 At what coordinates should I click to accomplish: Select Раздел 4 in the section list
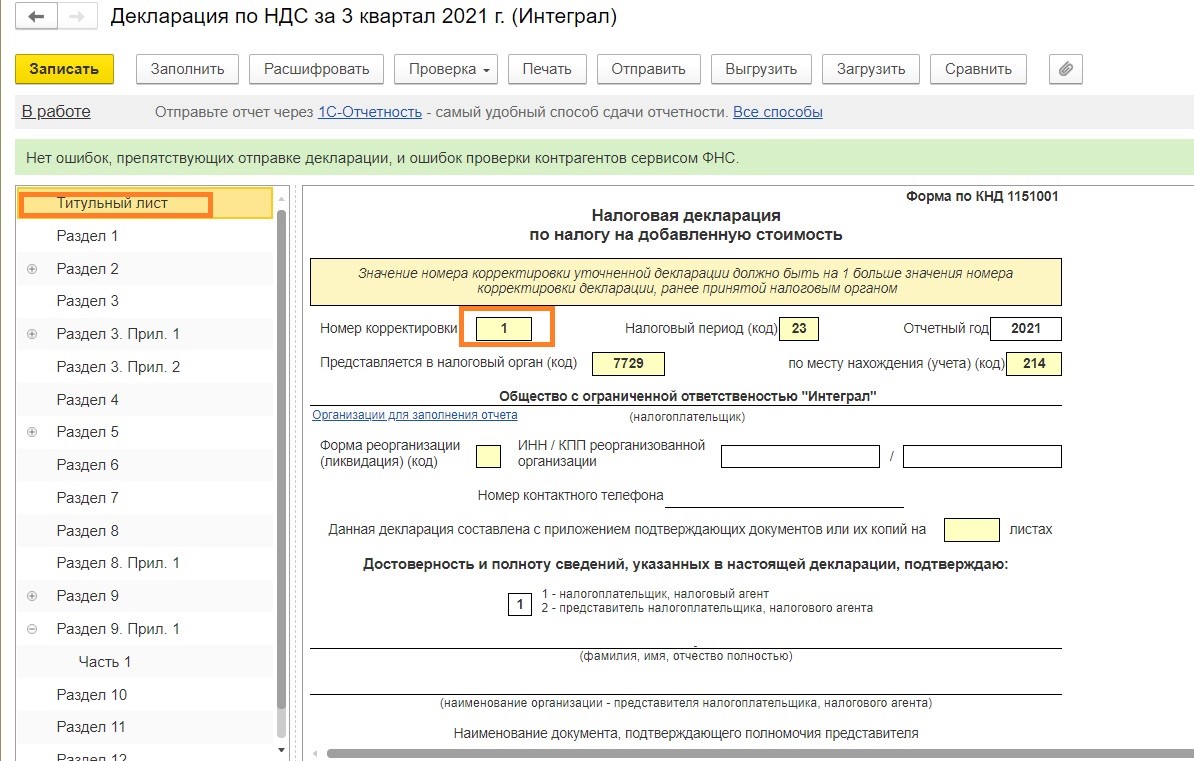145,400
